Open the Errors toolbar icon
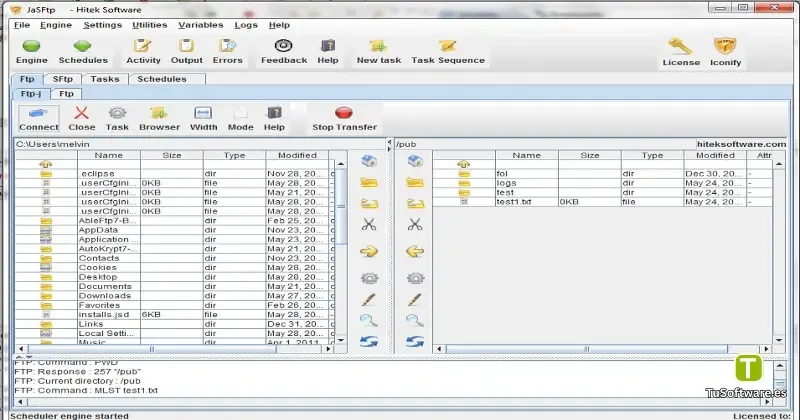The image size is (800, 420). point(227,46)
